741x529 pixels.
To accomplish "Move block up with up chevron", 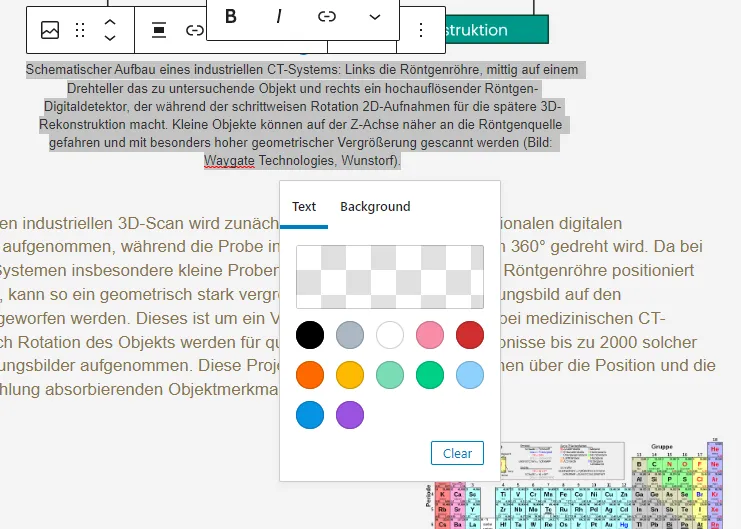I will 110,22.
